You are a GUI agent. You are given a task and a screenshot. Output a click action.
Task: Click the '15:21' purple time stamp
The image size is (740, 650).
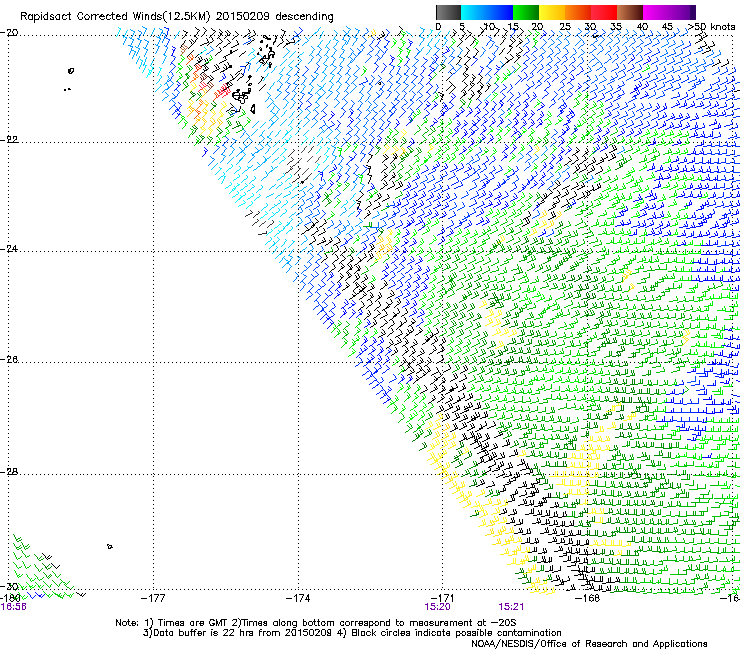pyautogui.click(x=511, y=607)
